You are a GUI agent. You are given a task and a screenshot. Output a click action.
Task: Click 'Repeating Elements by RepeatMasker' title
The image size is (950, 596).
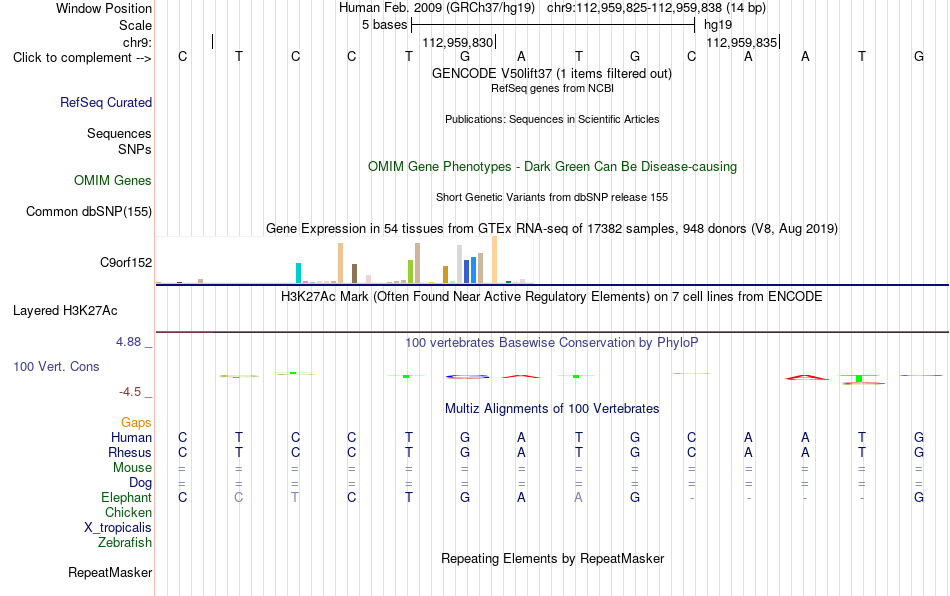point(553,558)
